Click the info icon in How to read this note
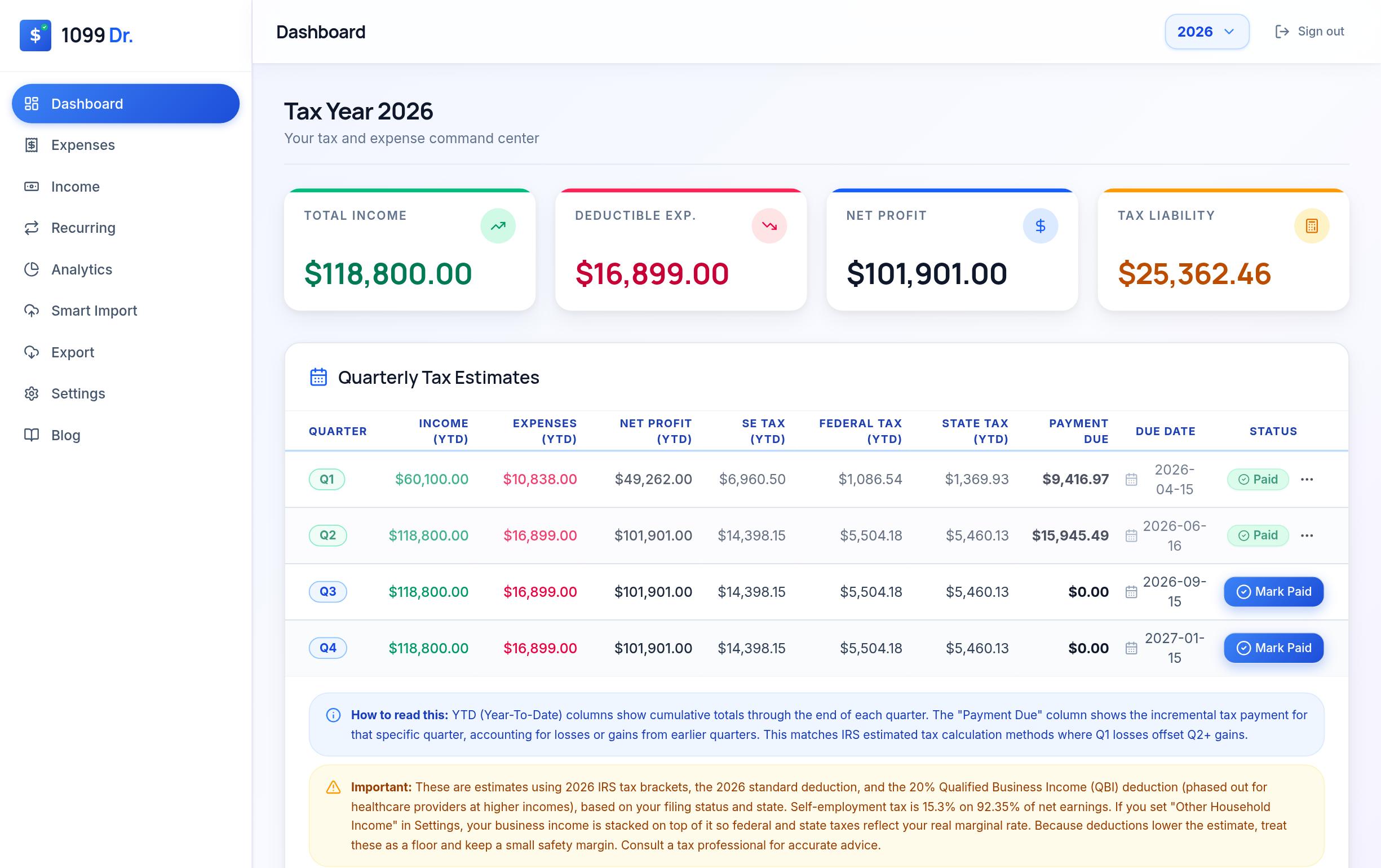This screenshot has width=1381, height=868. click(x=333, y=715)
